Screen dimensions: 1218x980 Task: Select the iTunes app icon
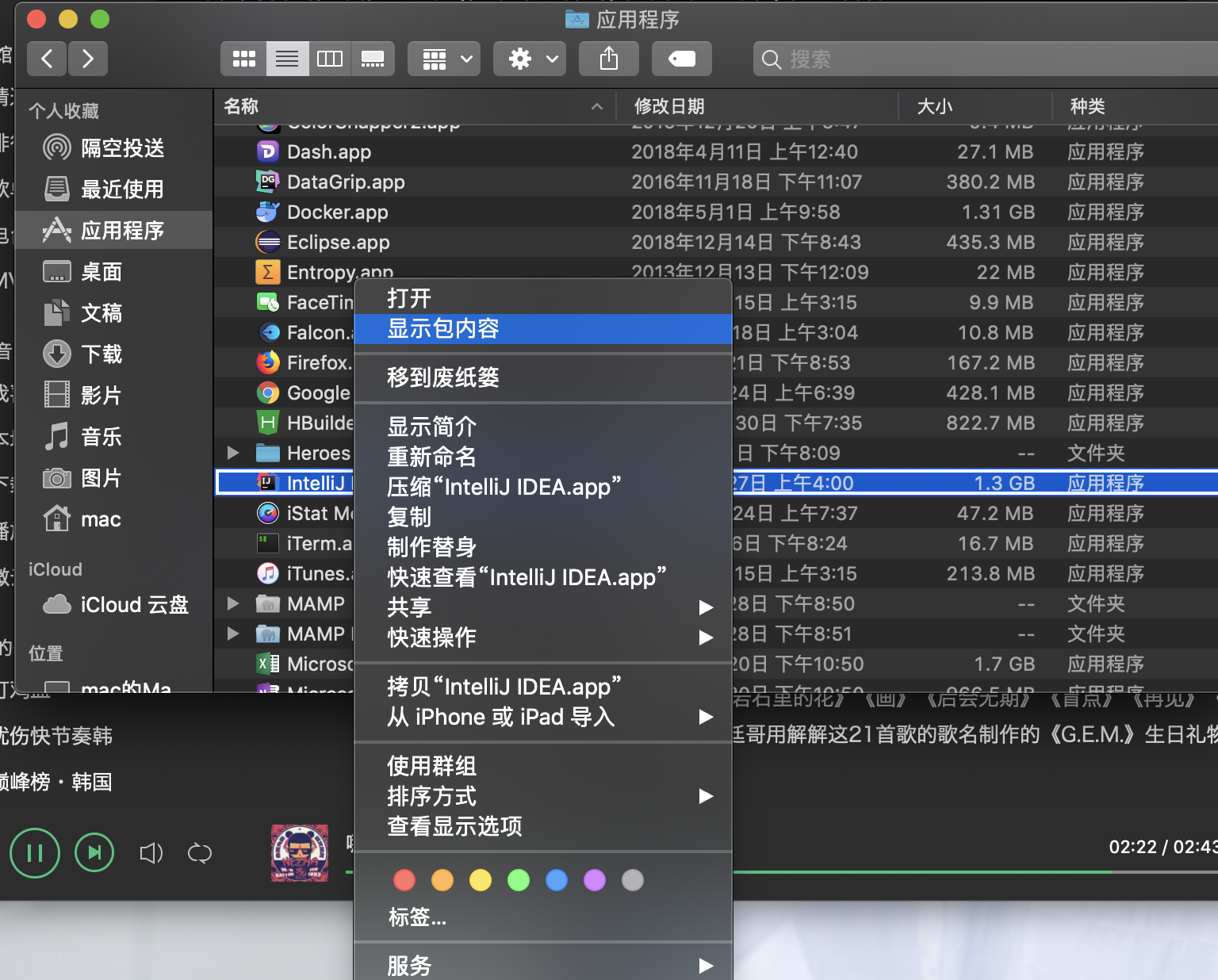[x=268, y=573]
